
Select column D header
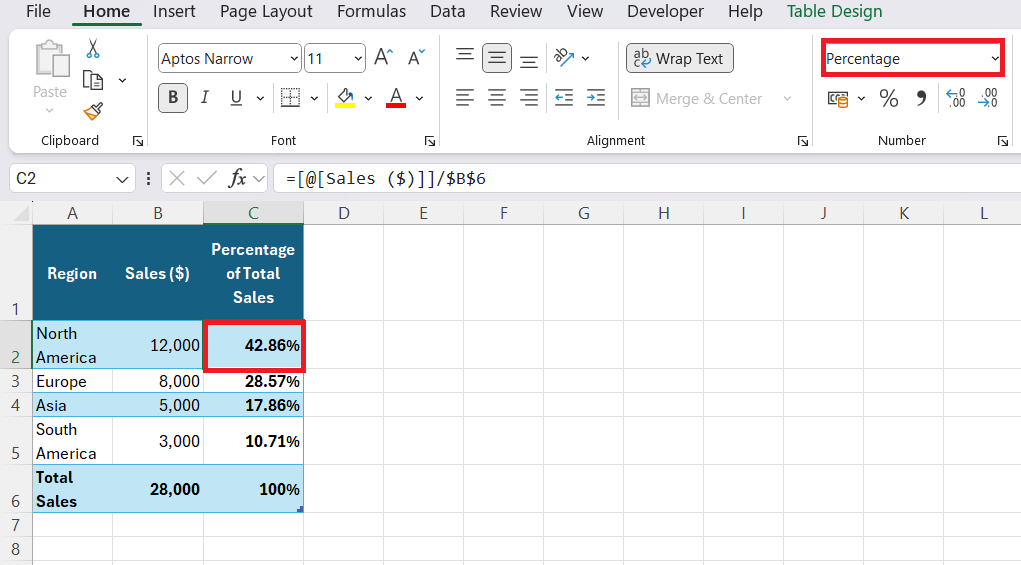coord(344,213)
